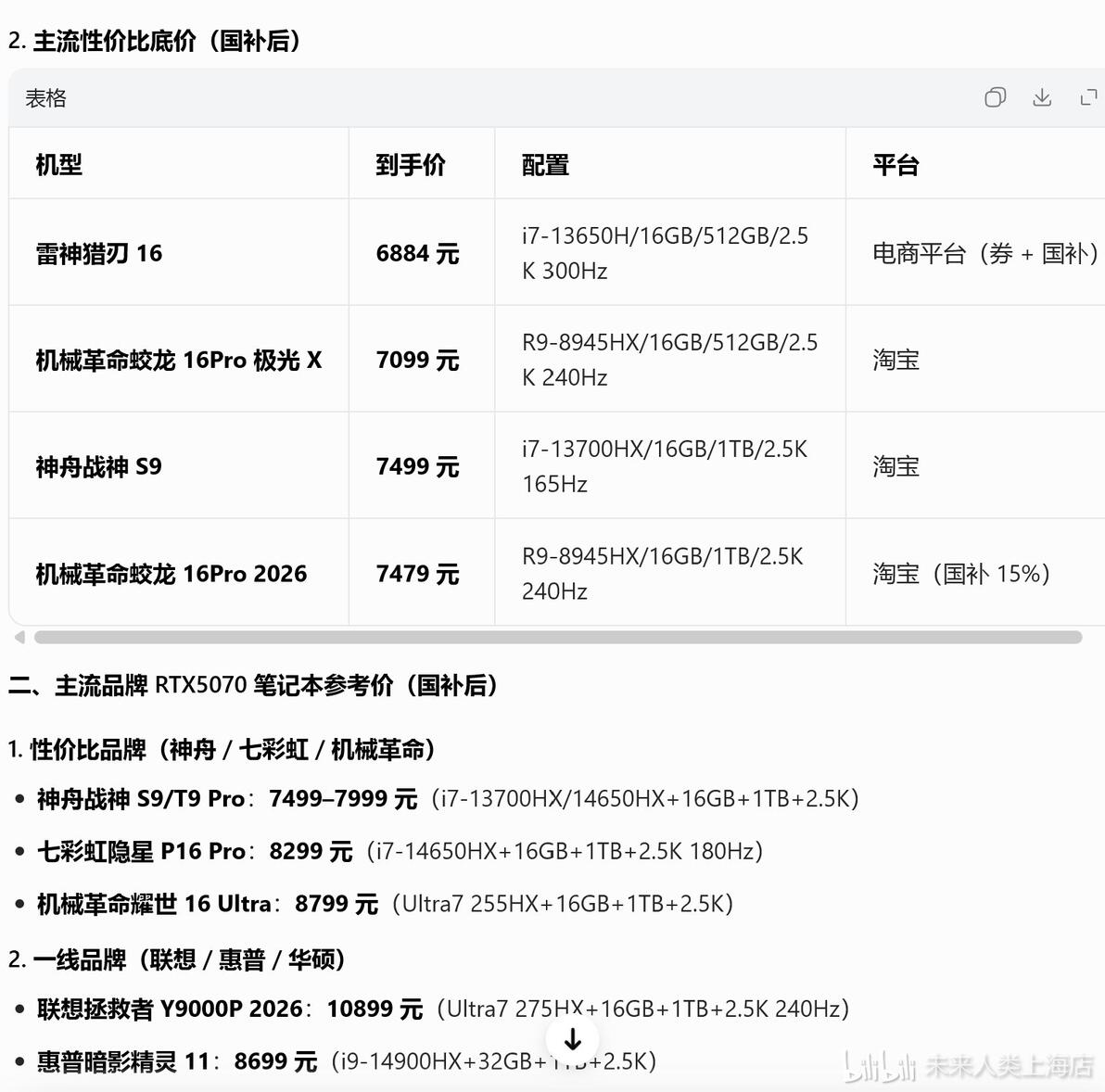1105x1092 pixels.
Task: Click bullet 神舟战神 S9/T9 Pro
Action: 448,798
